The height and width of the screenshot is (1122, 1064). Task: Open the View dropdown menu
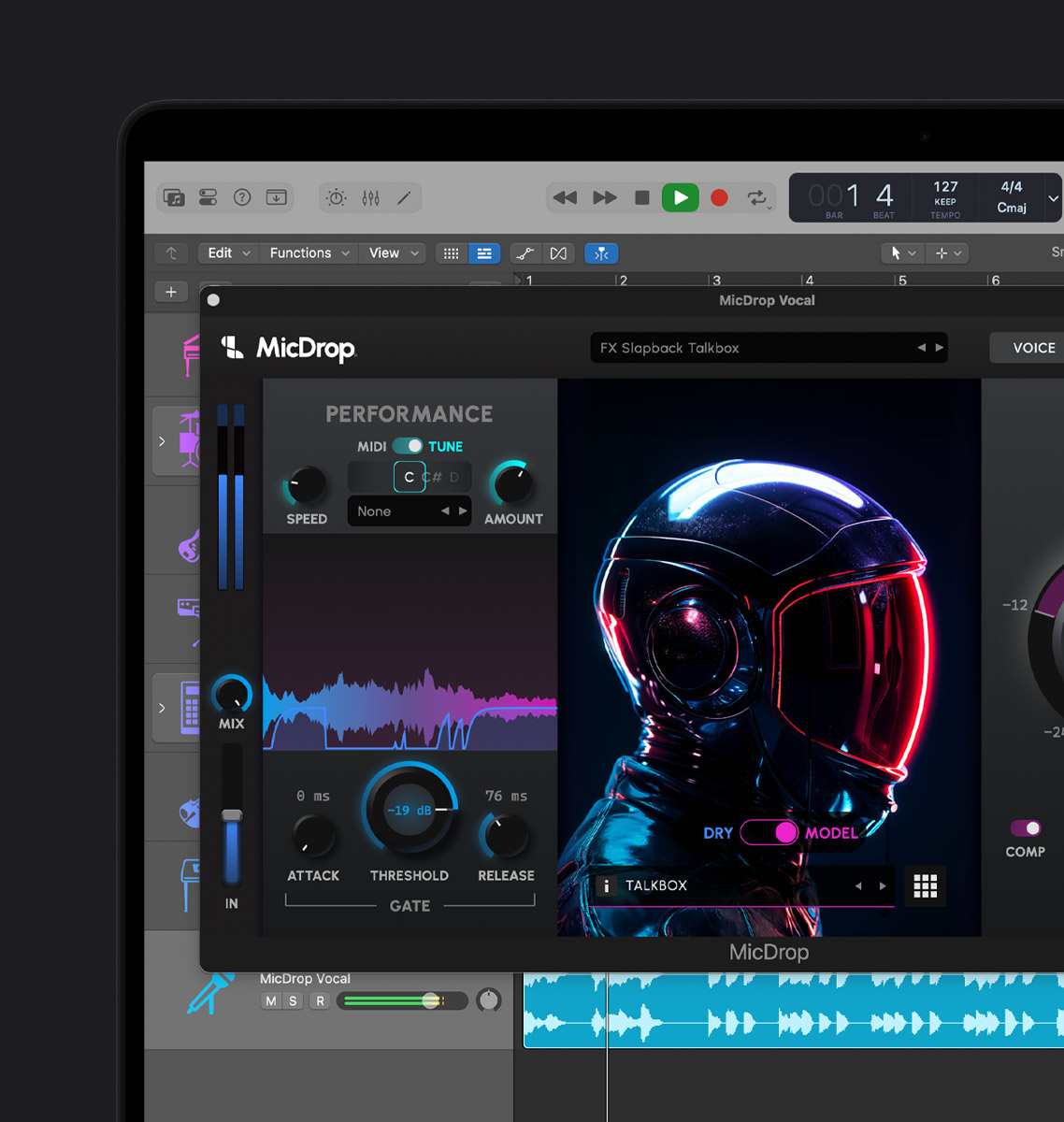[x=394, y=253]
